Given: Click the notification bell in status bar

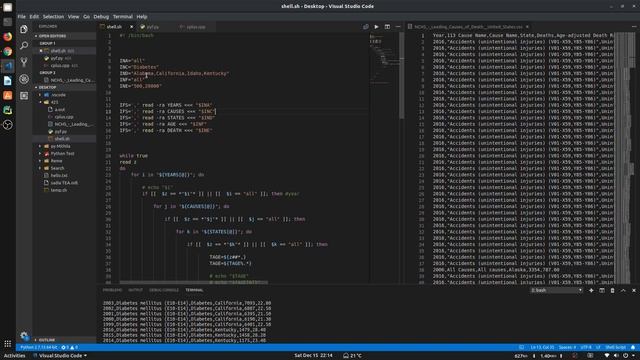Looking at the screenshot, I should pyautogui.click(x=633, y=347).
